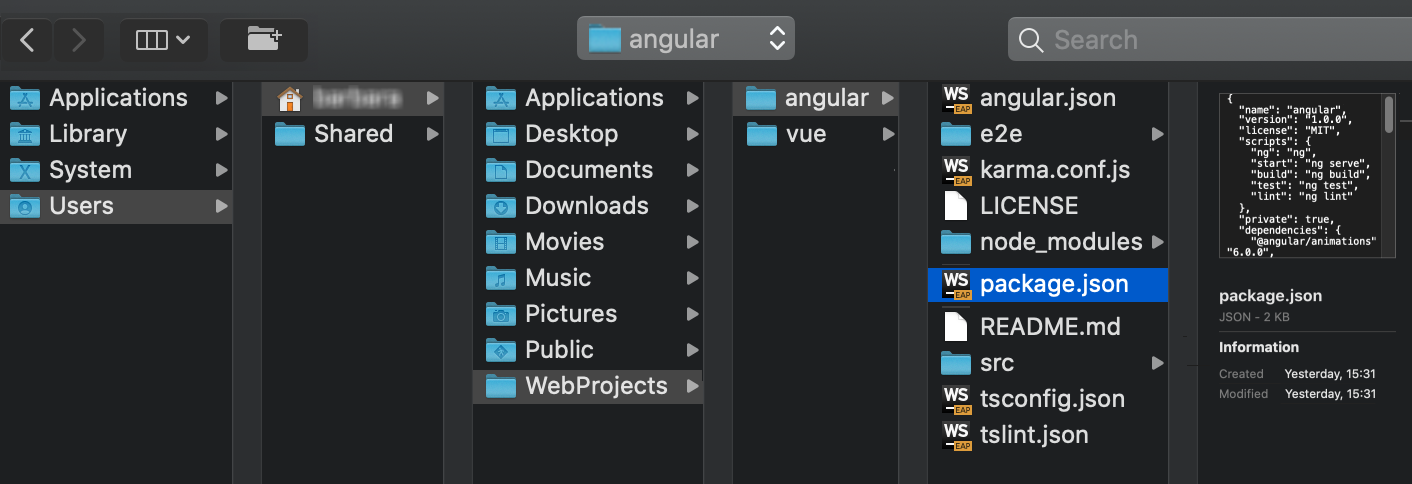The height and width of the screenshot is (484, 1412).
Task: Expand the Downloads folder arrow
Action: pyautogui.click(x=692, y=206)
